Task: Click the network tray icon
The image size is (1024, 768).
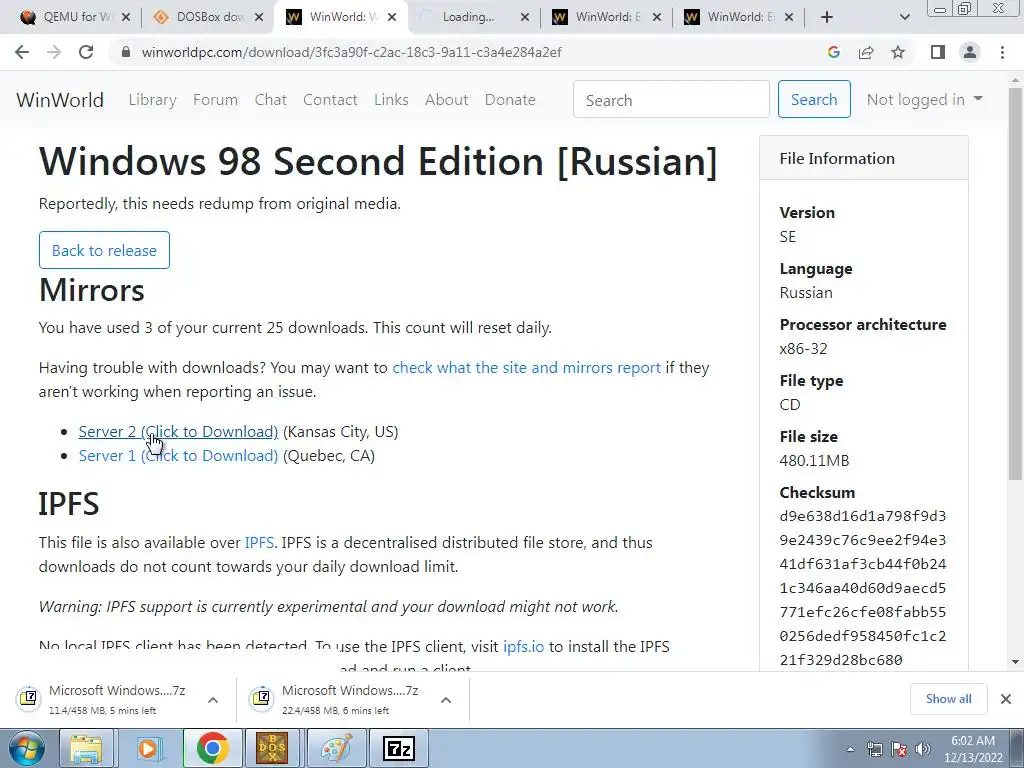Action: pyautogui.click(x=874, y=749)
